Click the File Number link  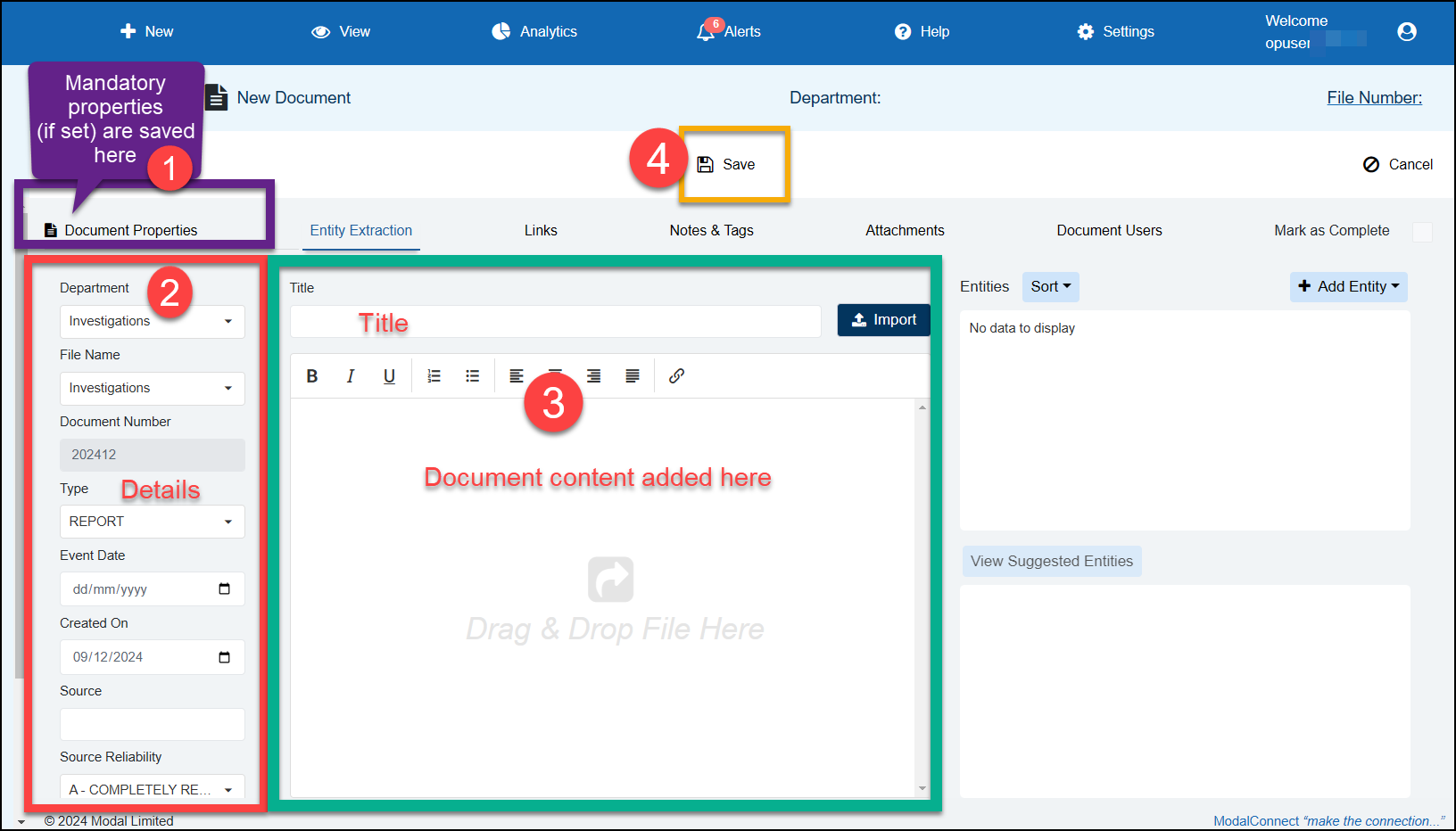[1375, 98]
